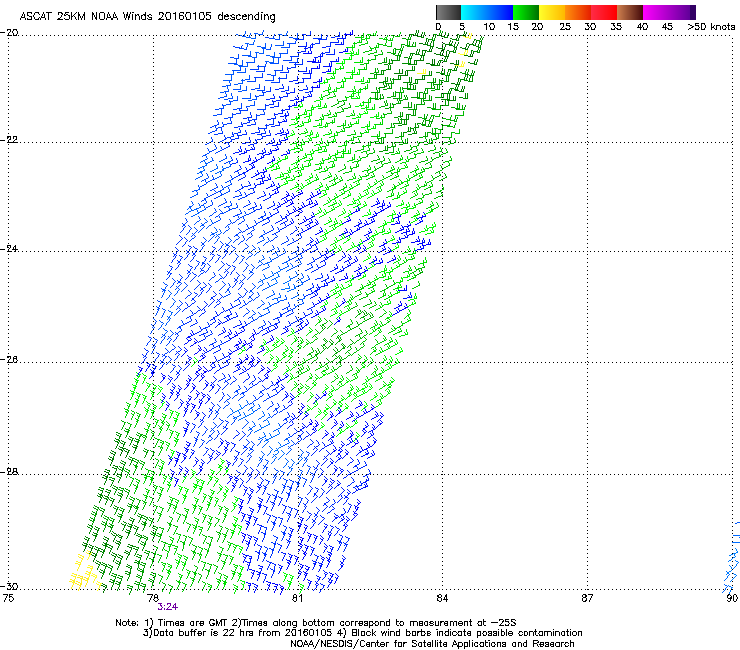
Task: Click the yellow 20-25 knots legend swatch
Action: coord(552,12)
